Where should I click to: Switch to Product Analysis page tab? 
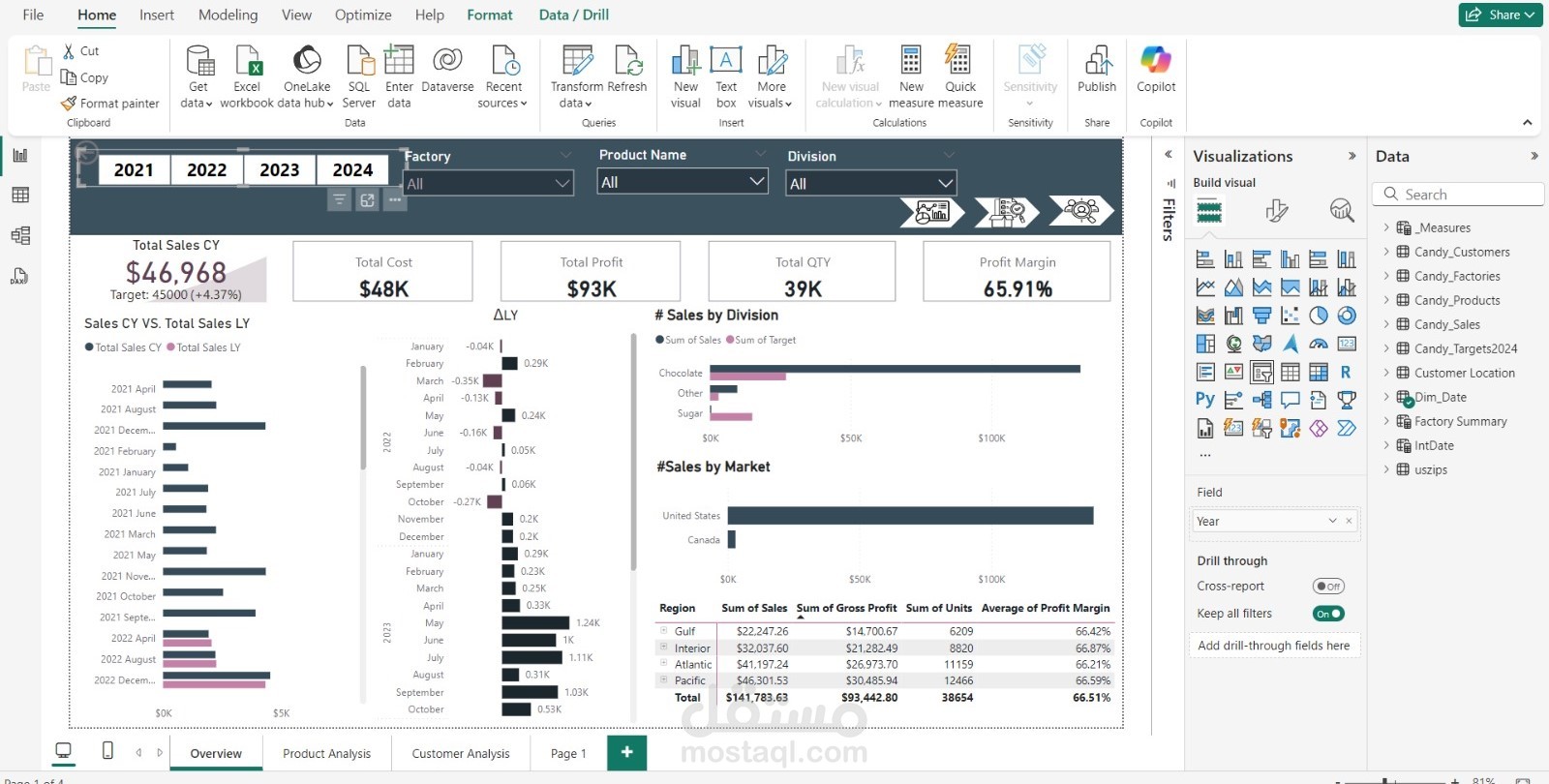[x=326, y=754]
